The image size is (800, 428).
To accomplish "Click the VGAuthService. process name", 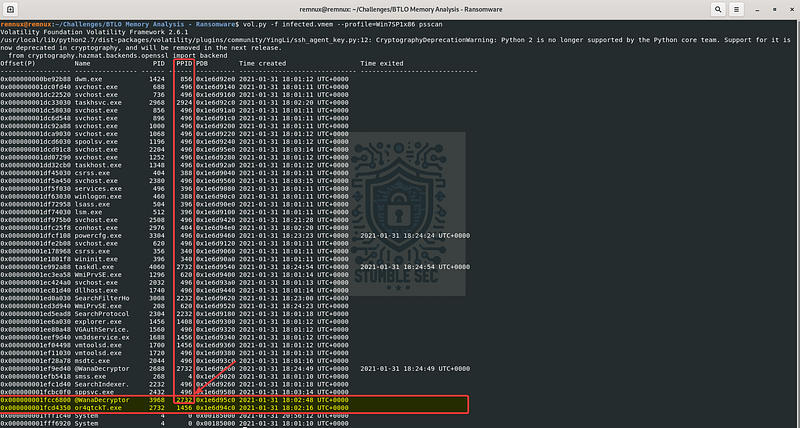I will [x=102, y=330].
